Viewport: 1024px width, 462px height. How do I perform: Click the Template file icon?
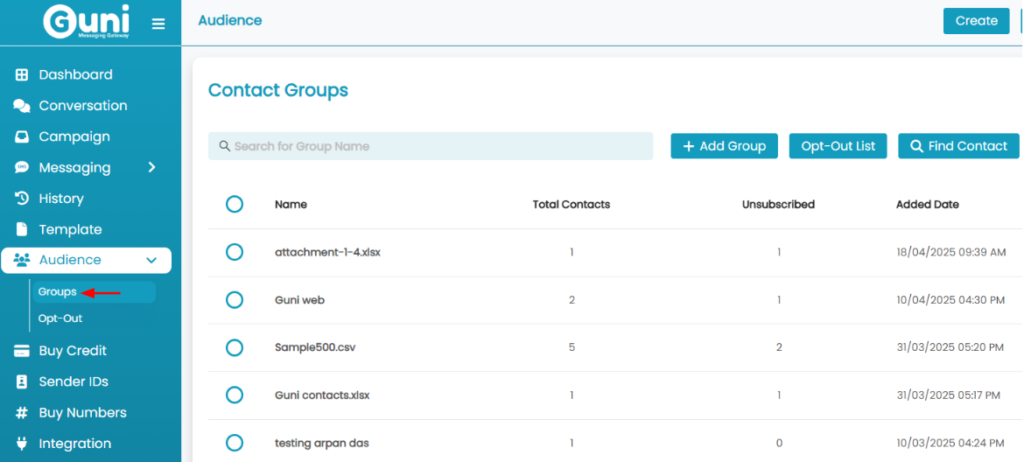22,229
